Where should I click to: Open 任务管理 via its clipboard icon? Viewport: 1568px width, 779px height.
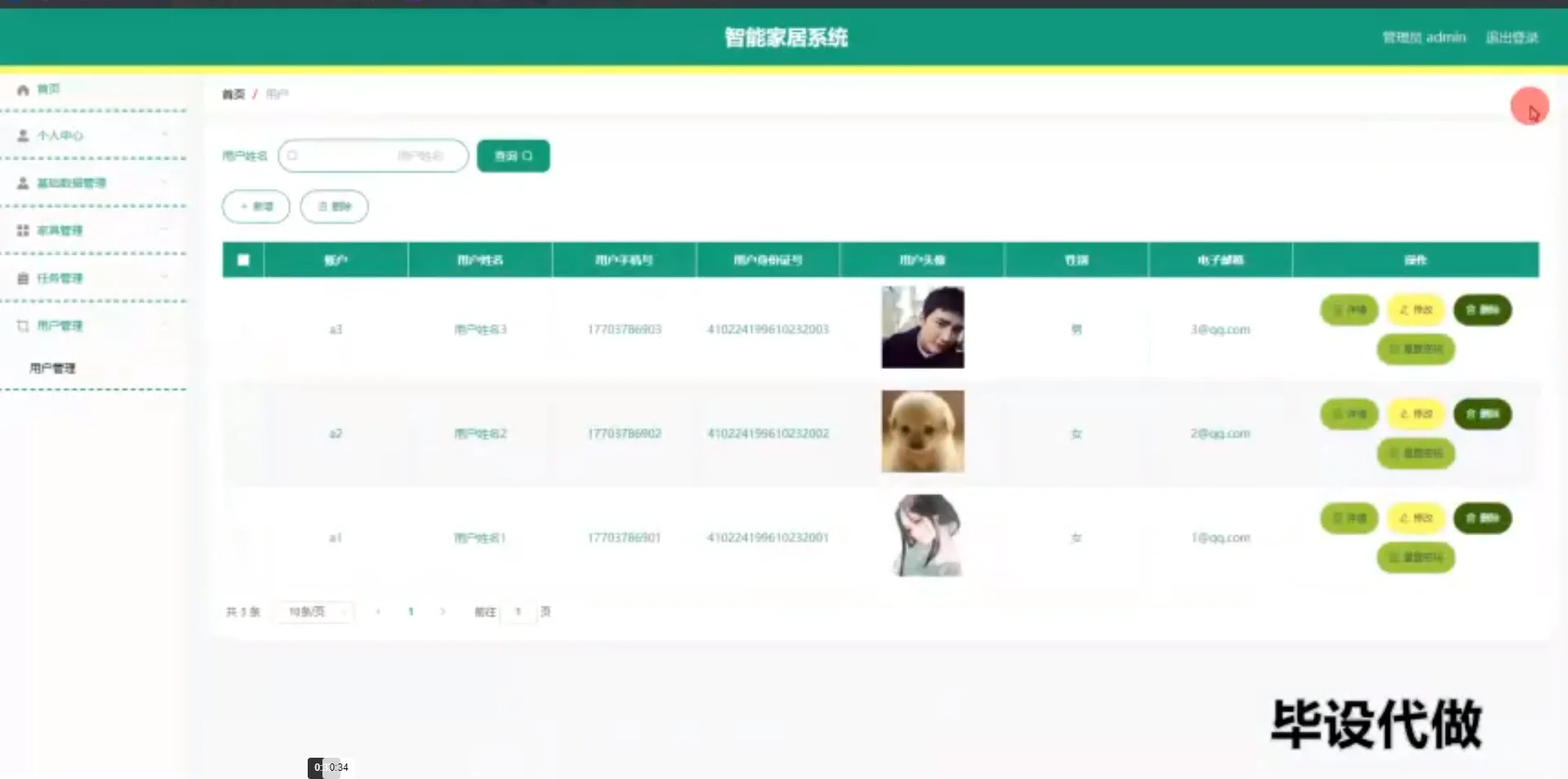click(x=23, y=277)
